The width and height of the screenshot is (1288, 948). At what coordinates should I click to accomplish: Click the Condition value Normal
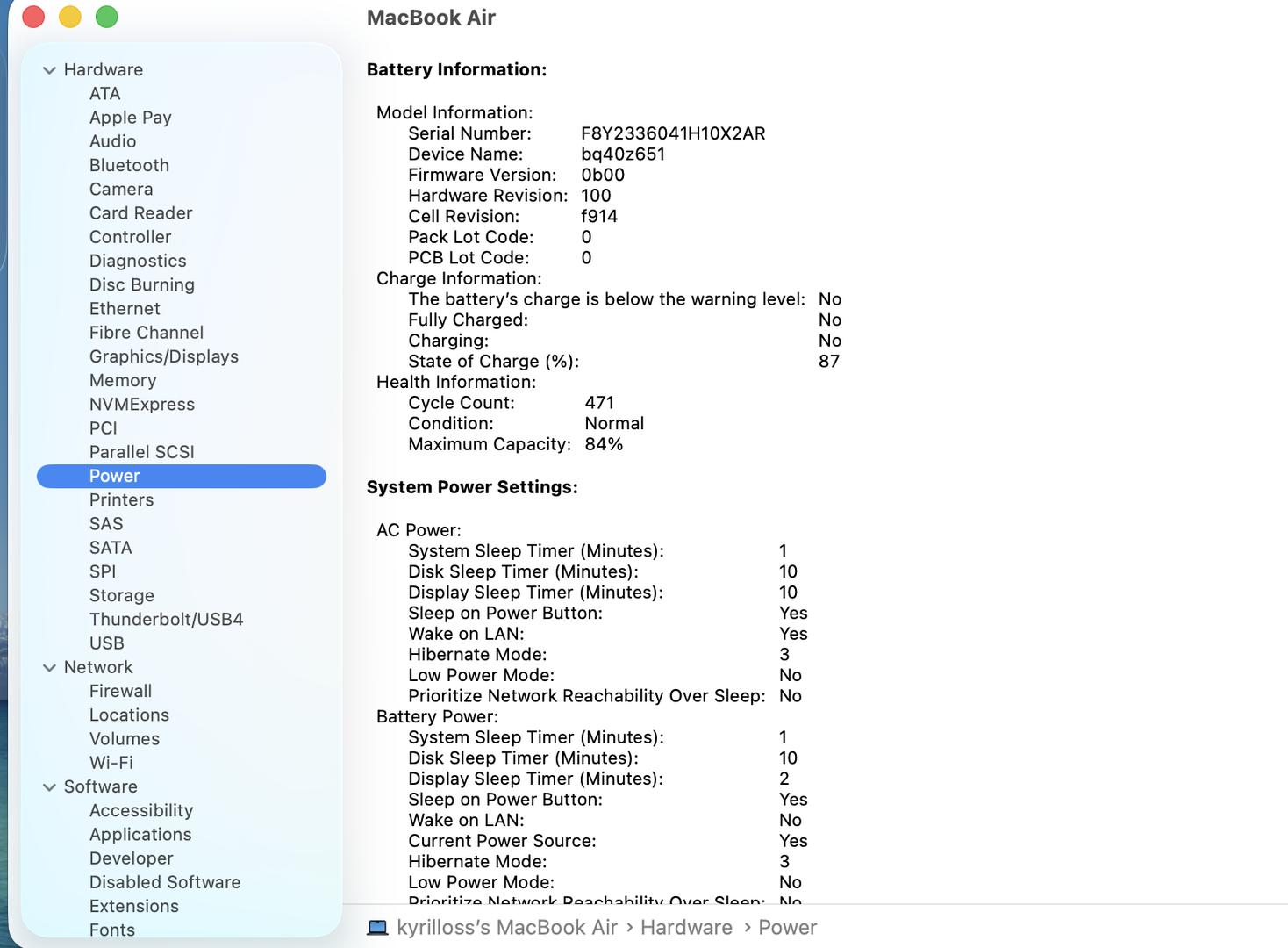[614, 423]
